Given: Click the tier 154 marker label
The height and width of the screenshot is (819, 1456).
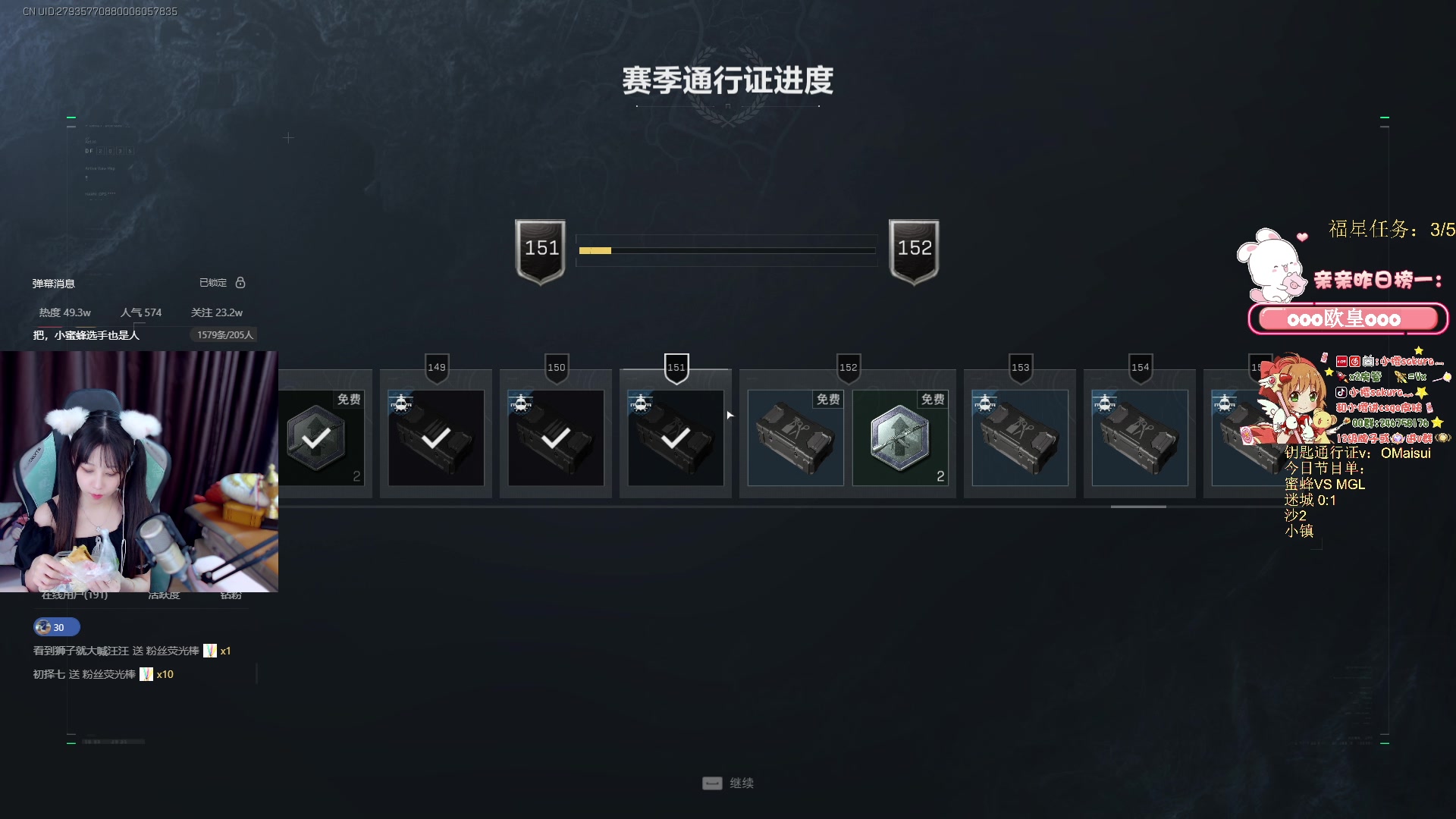Looking at the screenshot, I should tap(1141, 368).
